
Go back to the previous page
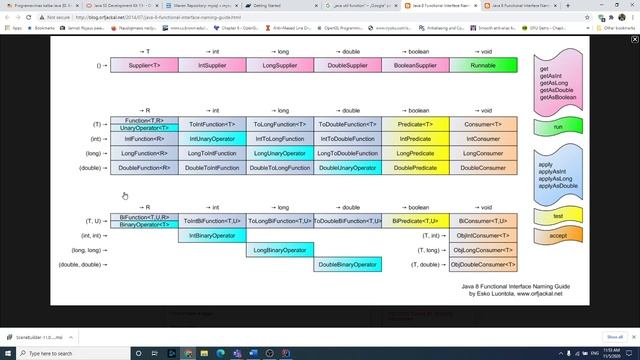point(7,18)
